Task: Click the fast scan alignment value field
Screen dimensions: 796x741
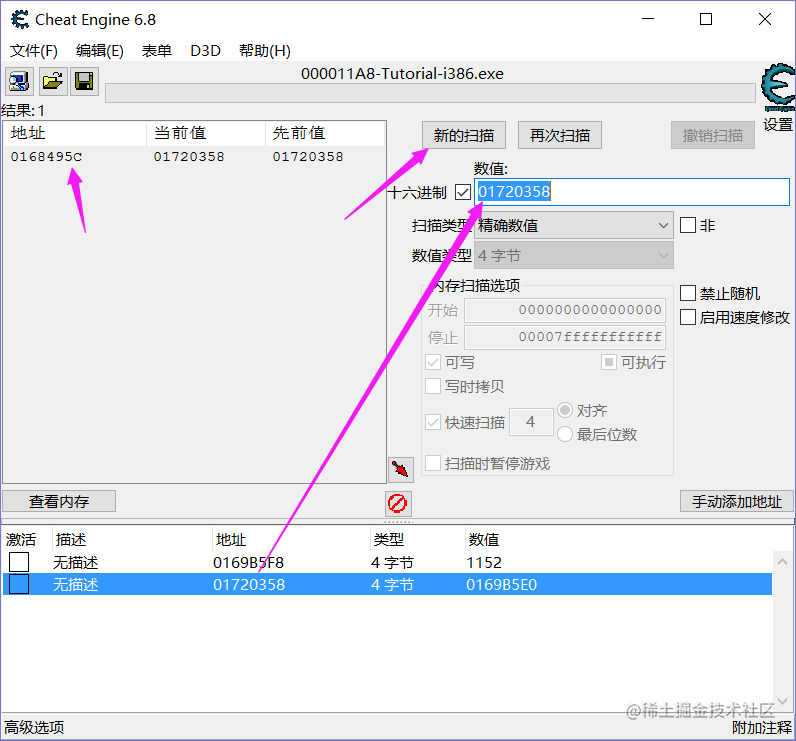Action: (531, 422)
